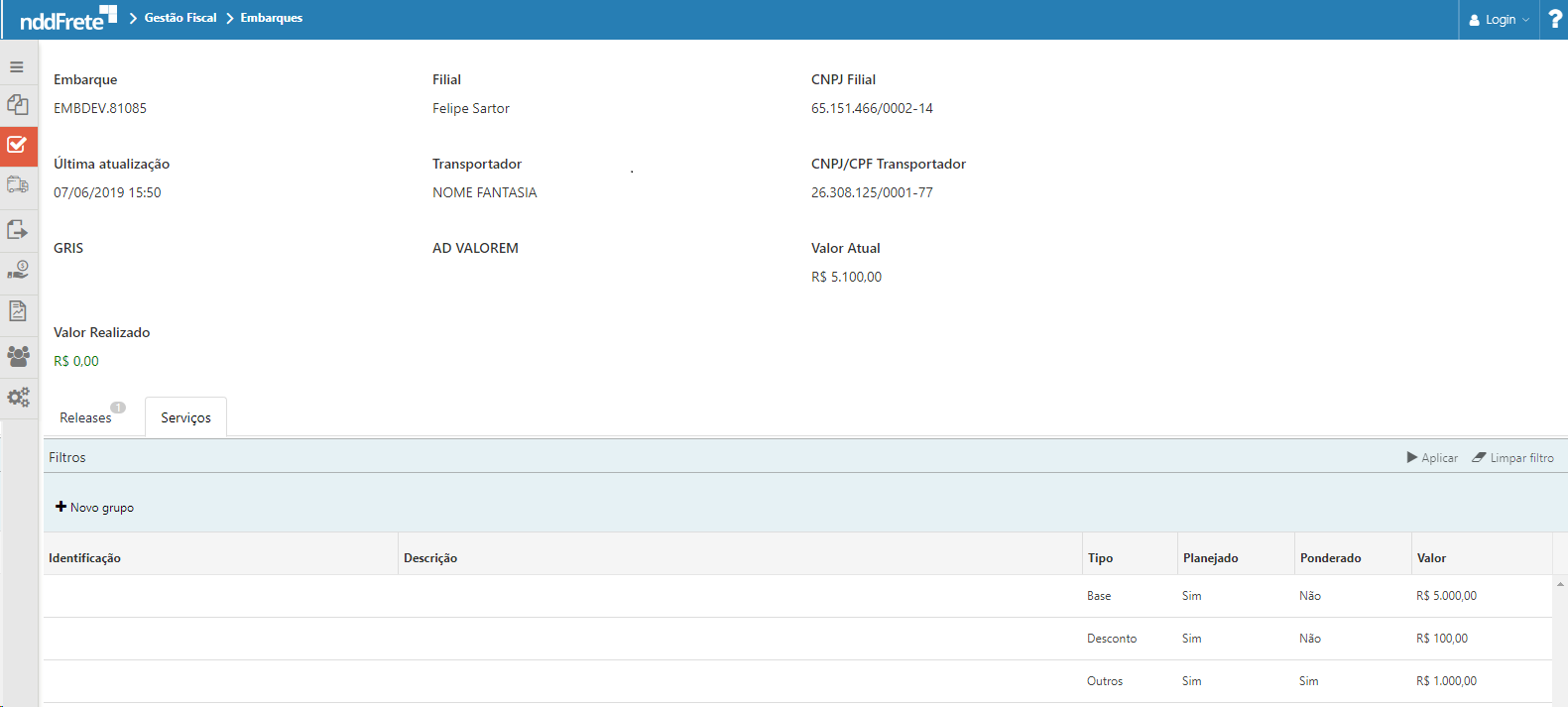This screenshot has height=707, width=1568.
Task: Add a filter with Novo grupo
Action: [x=95, y=508]
